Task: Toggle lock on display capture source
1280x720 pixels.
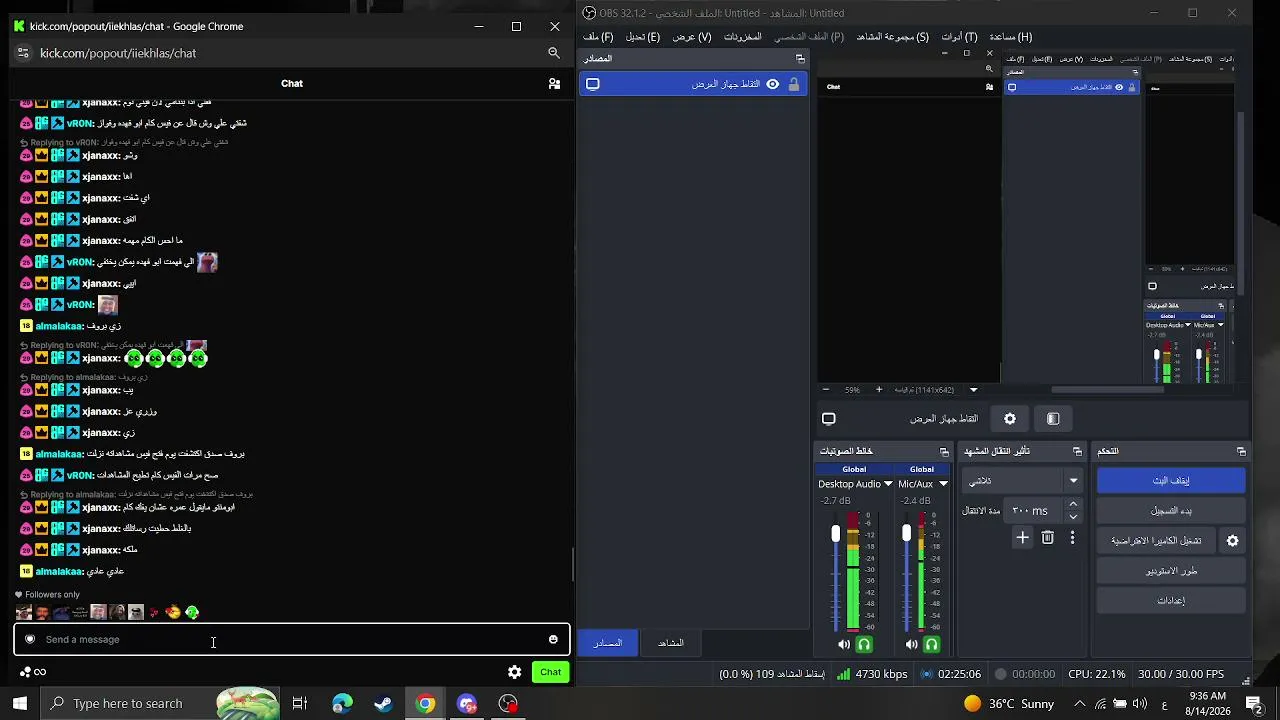Action: click(794, 85)
